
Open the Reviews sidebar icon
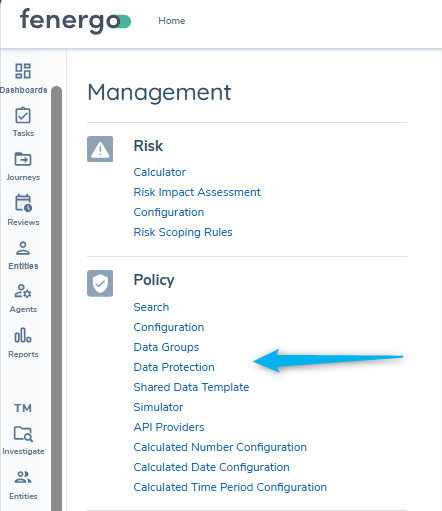point(23,203)
